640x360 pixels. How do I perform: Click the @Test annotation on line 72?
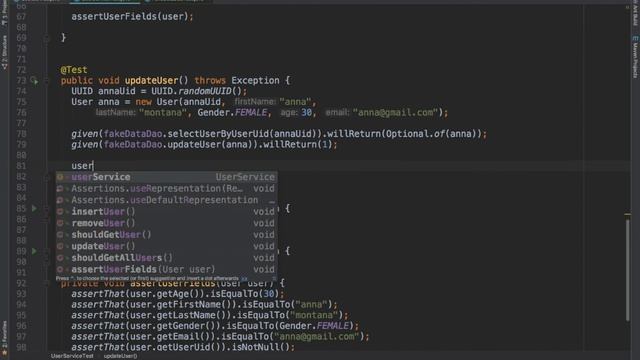[x=74, y=70]
